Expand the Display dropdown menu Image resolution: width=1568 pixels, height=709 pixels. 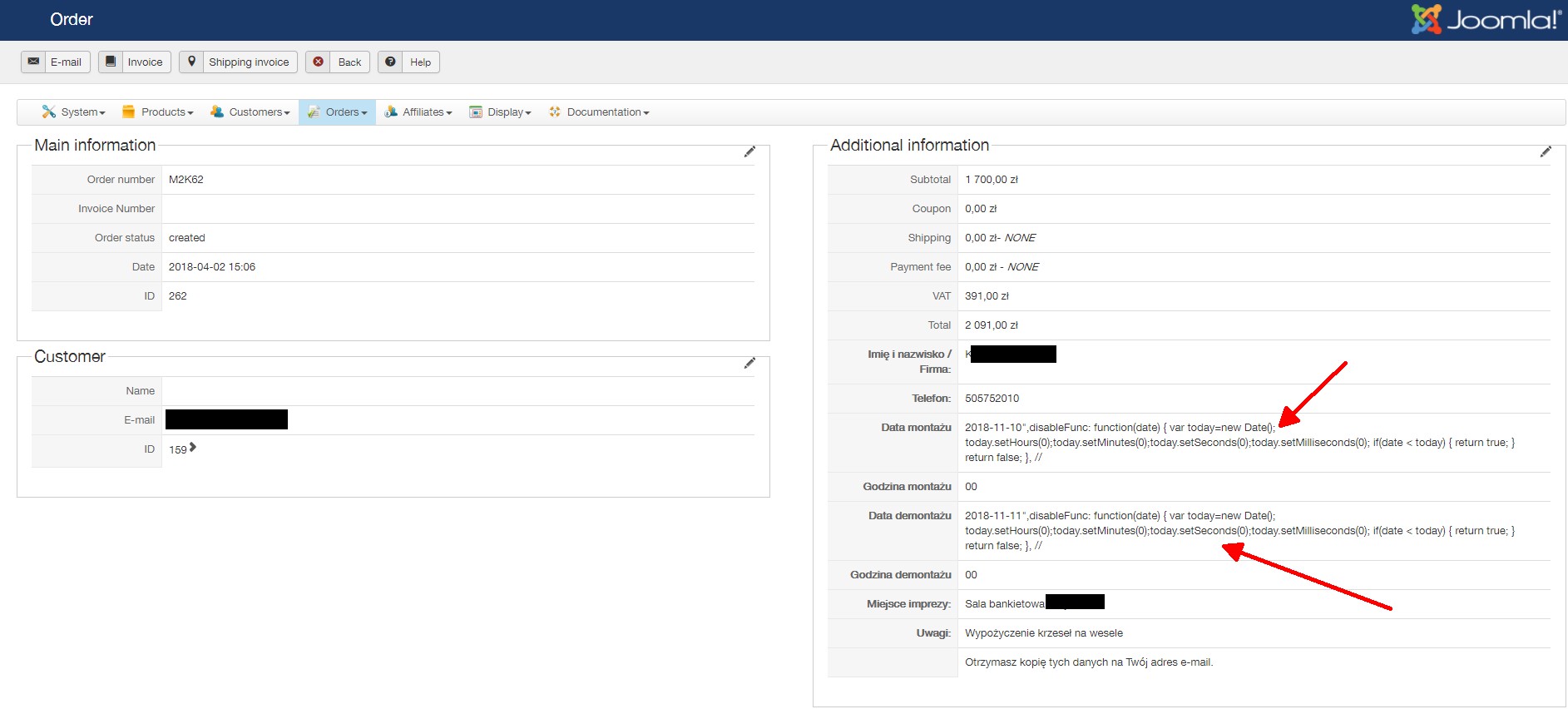pos(500,112)
